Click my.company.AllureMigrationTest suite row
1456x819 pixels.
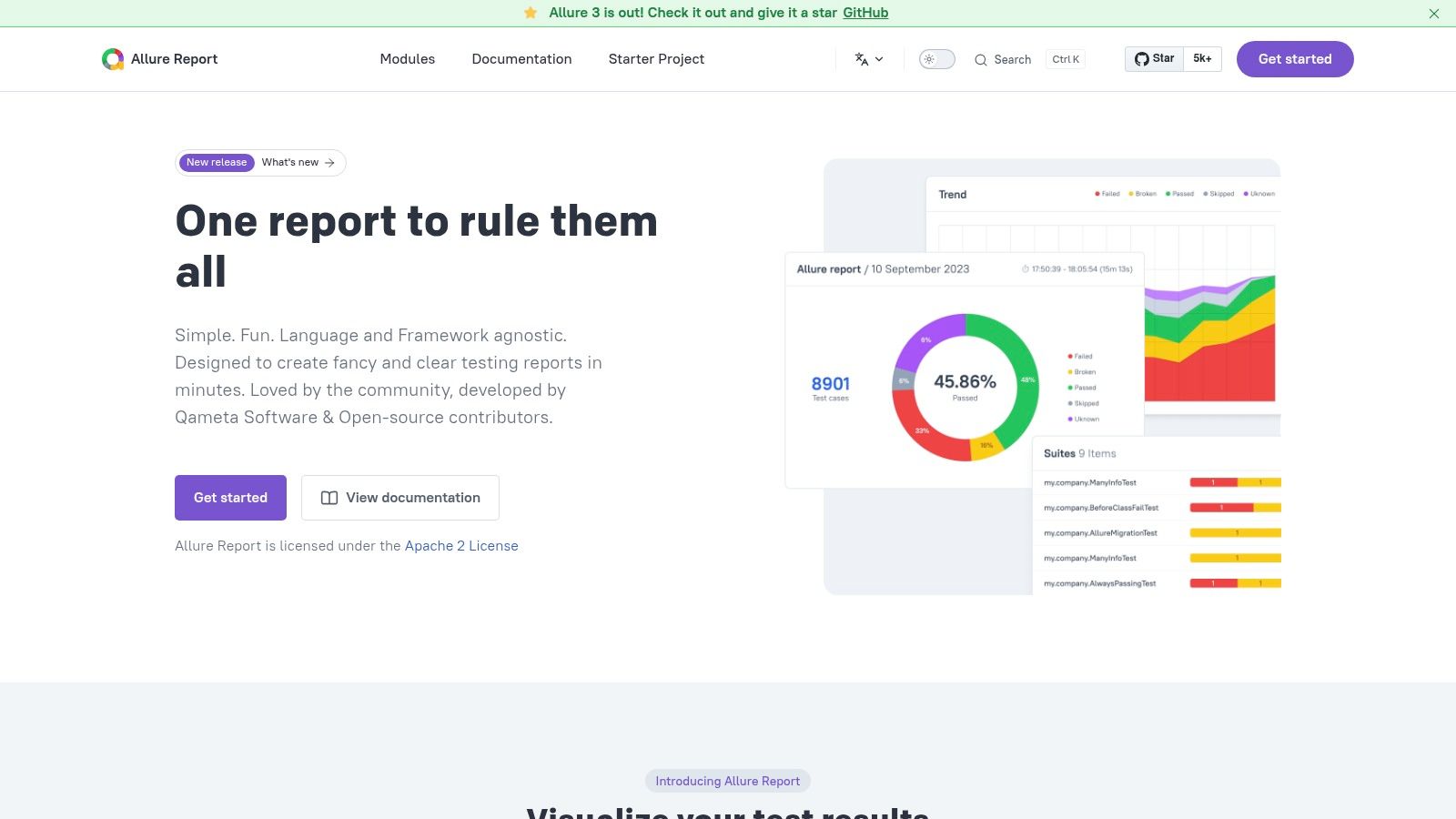point(1157,533)
